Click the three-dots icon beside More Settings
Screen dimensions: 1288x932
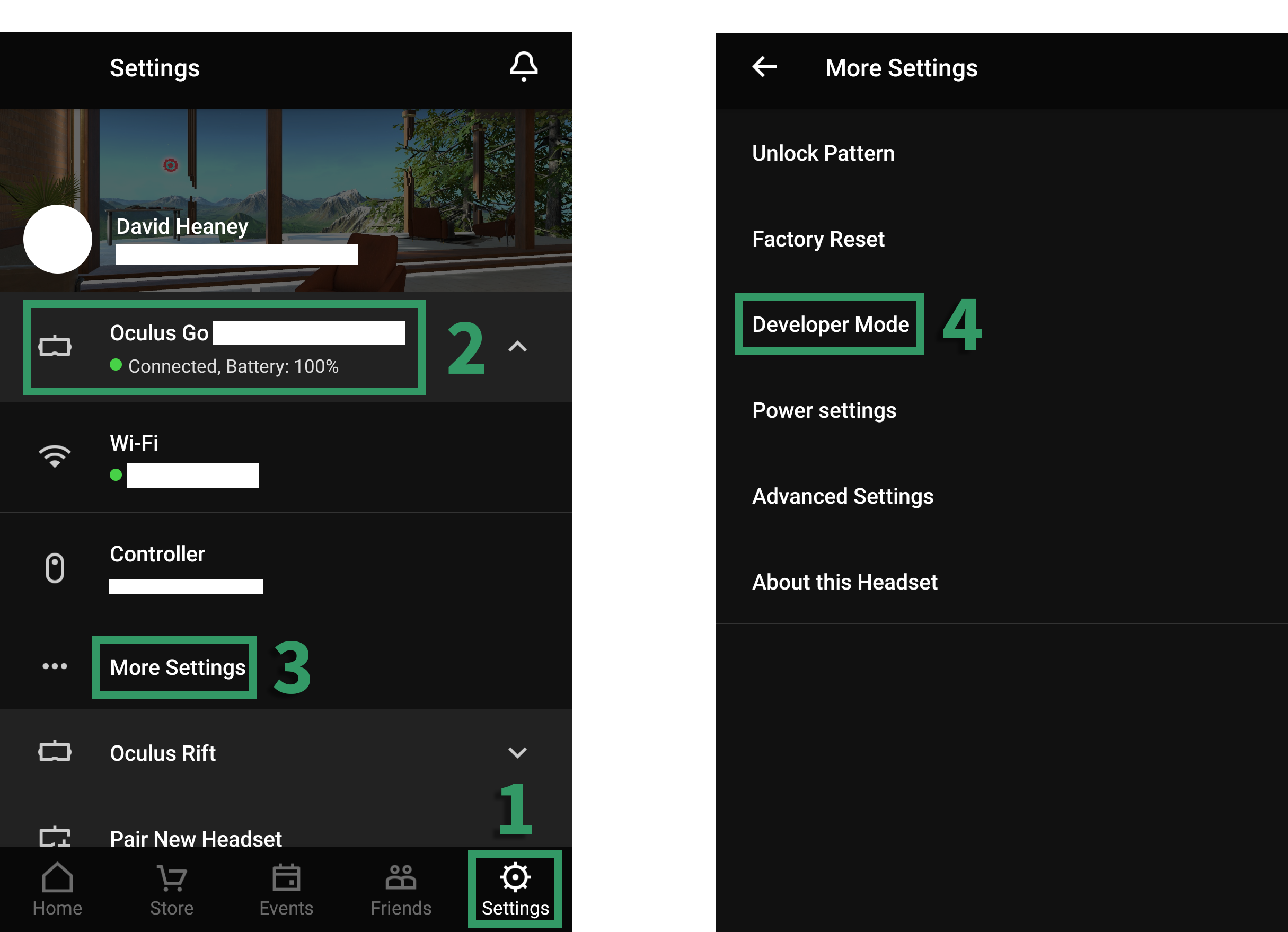[55, 666]
